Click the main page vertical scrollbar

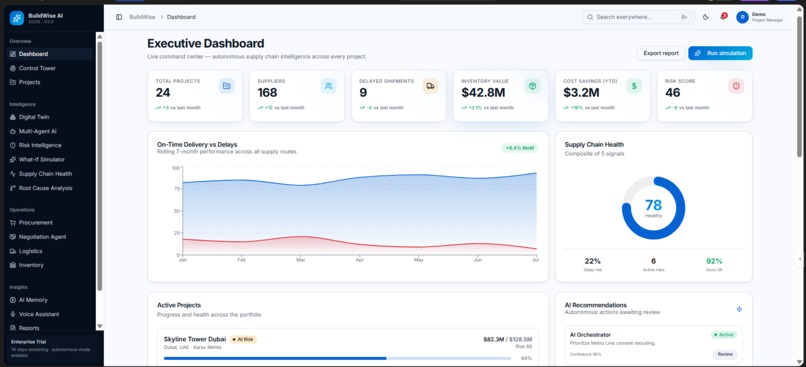point(799,87)
